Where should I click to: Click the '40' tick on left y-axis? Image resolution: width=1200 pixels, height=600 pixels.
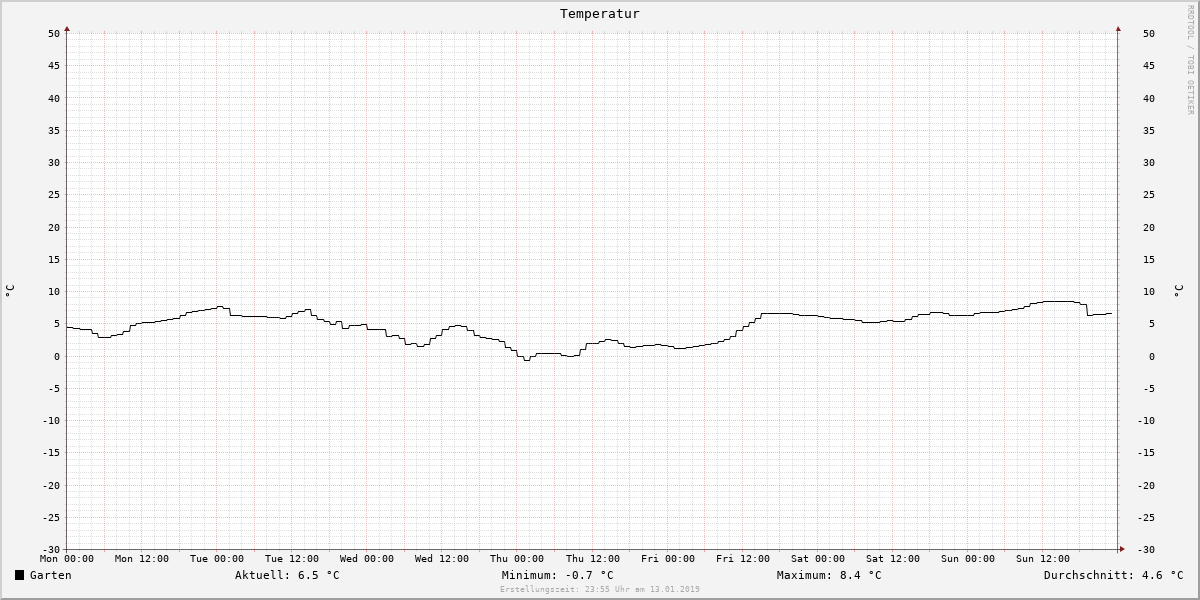point(55,98)
